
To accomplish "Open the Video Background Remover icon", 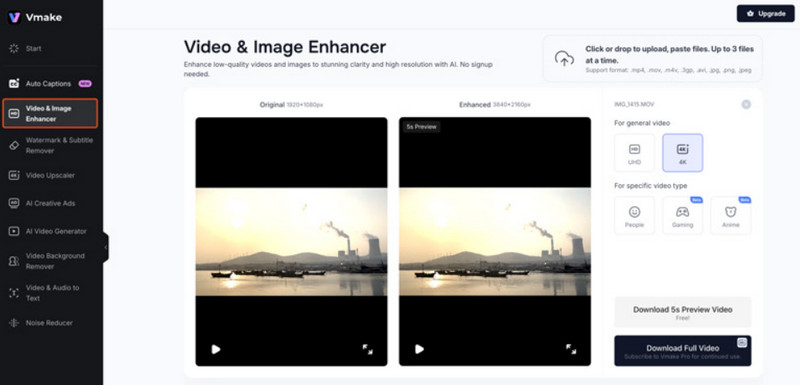I will coord(14,261).
